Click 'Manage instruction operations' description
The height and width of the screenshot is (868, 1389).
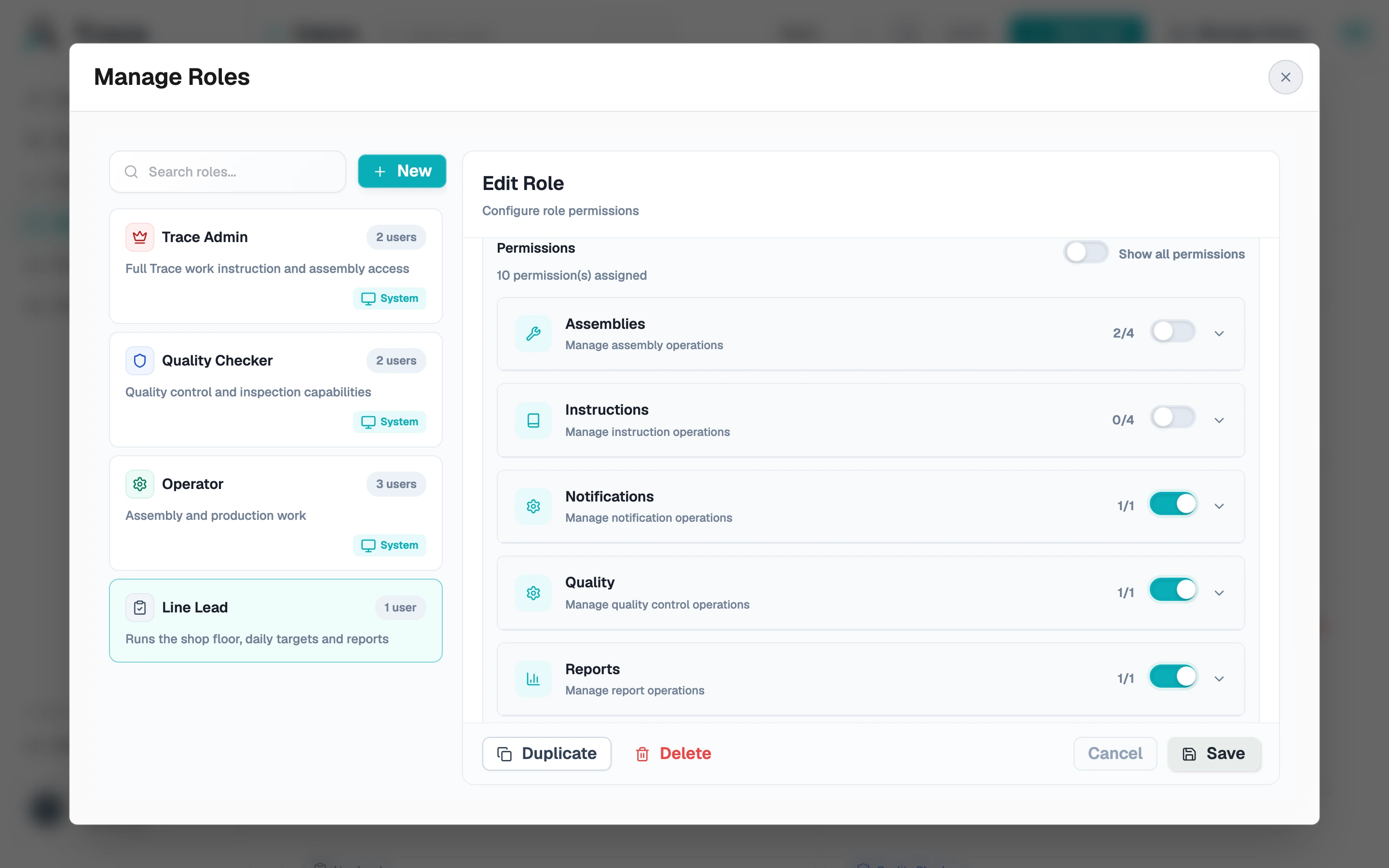647,432
